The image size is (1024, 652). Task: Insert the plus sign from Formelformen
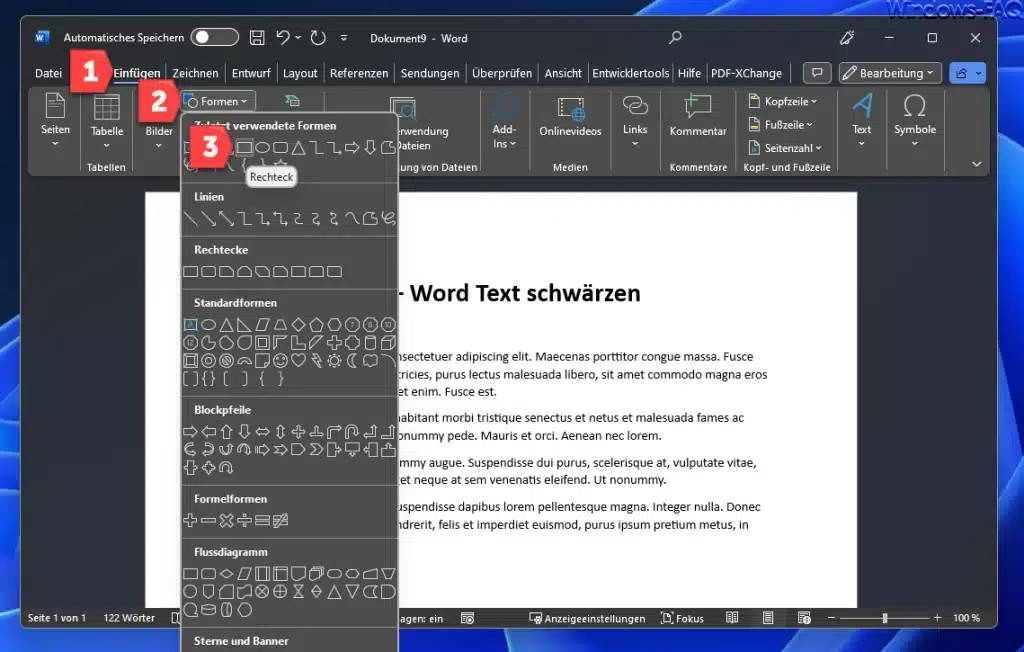click(191, 521)
